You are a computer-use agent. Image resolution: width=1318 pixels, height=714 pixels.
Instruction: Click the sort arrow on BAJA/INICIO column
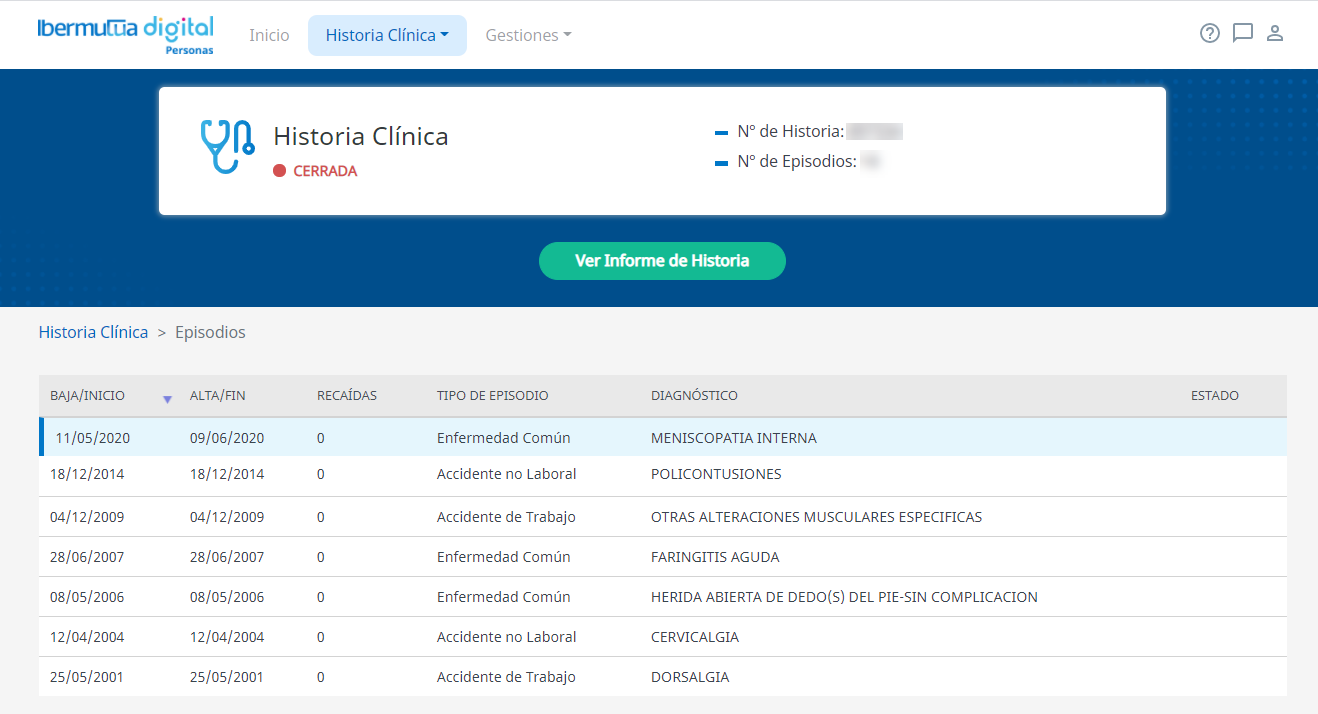pos(167,398)
